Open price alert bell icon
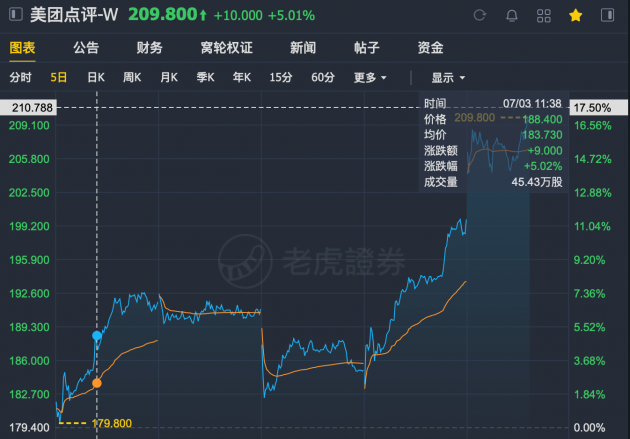630x439 pixels. [x=511, y=16]
